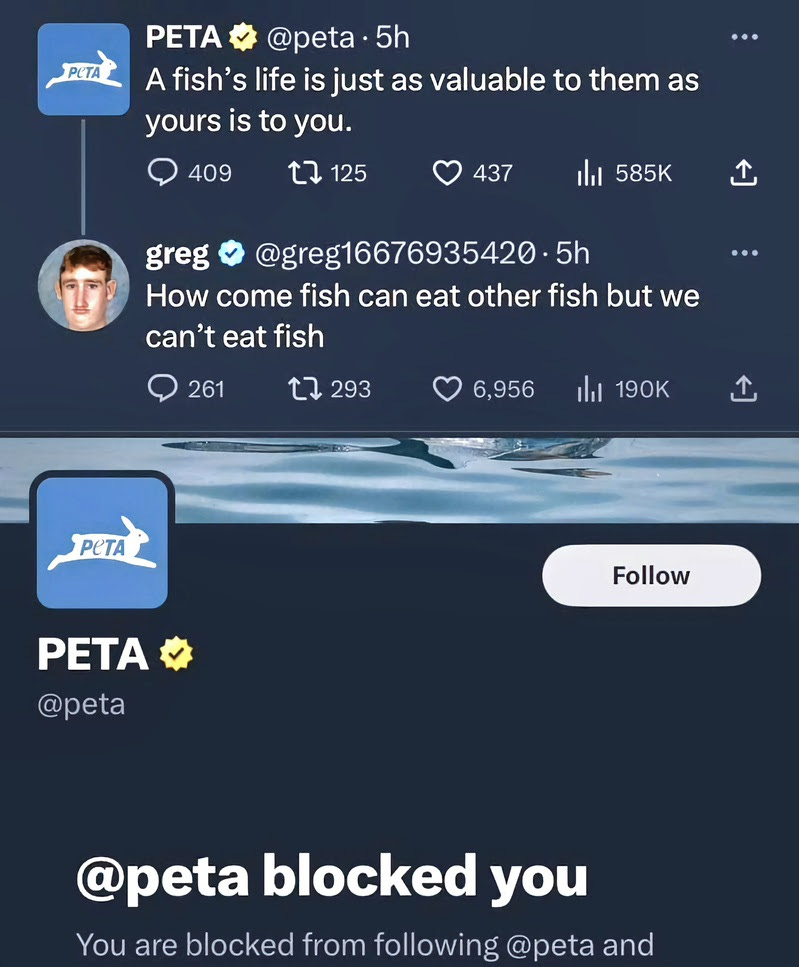This screenshot has height=967, width=799.
Task: Share PETA's tweet via share icon
Action: [x=744, y=173]
